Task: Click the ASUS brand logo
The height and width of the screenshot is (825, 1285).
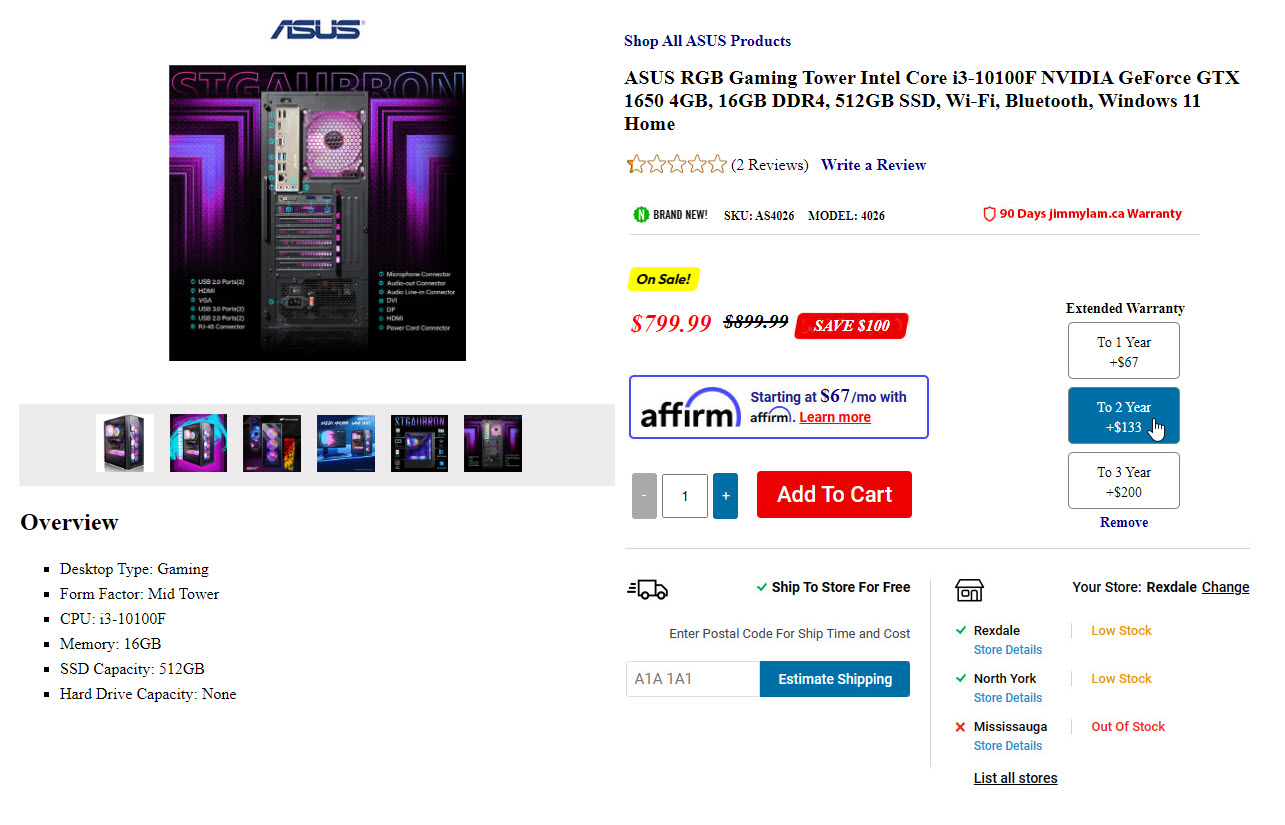Action: coord(317,30)
